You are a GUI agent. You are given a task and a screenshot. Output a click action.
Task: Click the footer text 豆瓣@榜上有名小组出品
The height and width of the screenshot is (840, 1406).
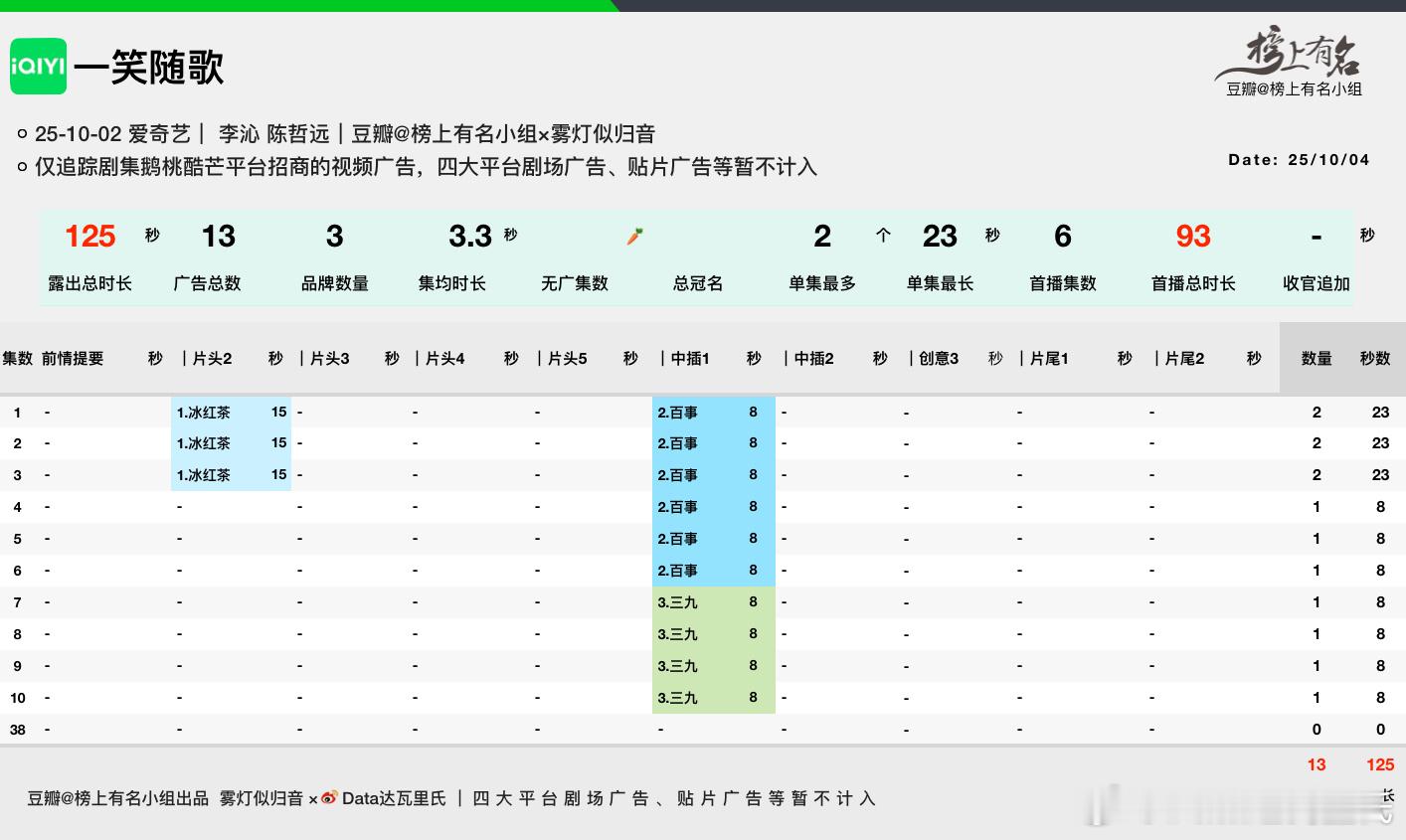118,798
